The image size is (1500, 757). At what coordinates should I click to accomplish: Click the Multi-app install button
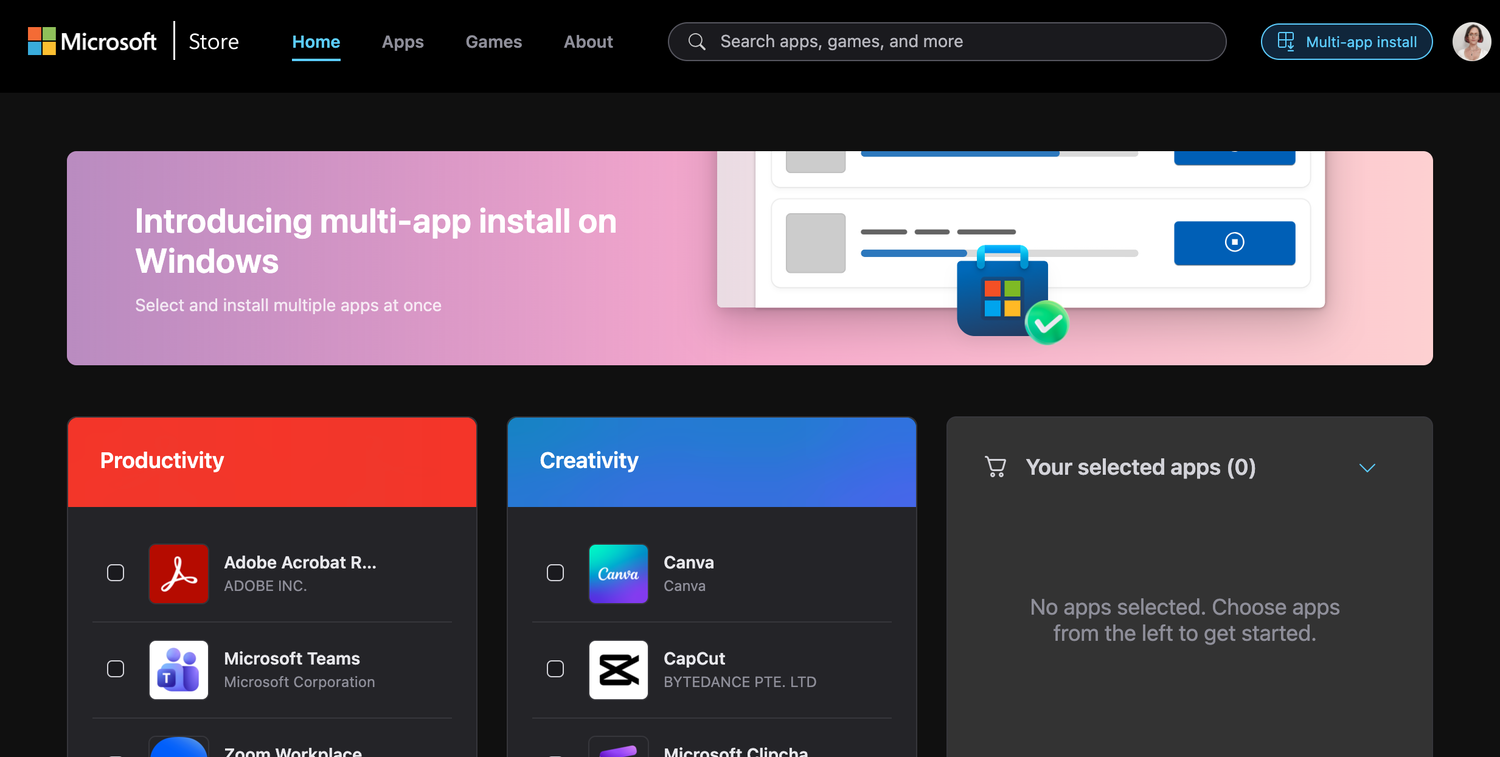tap(1346, 42)
